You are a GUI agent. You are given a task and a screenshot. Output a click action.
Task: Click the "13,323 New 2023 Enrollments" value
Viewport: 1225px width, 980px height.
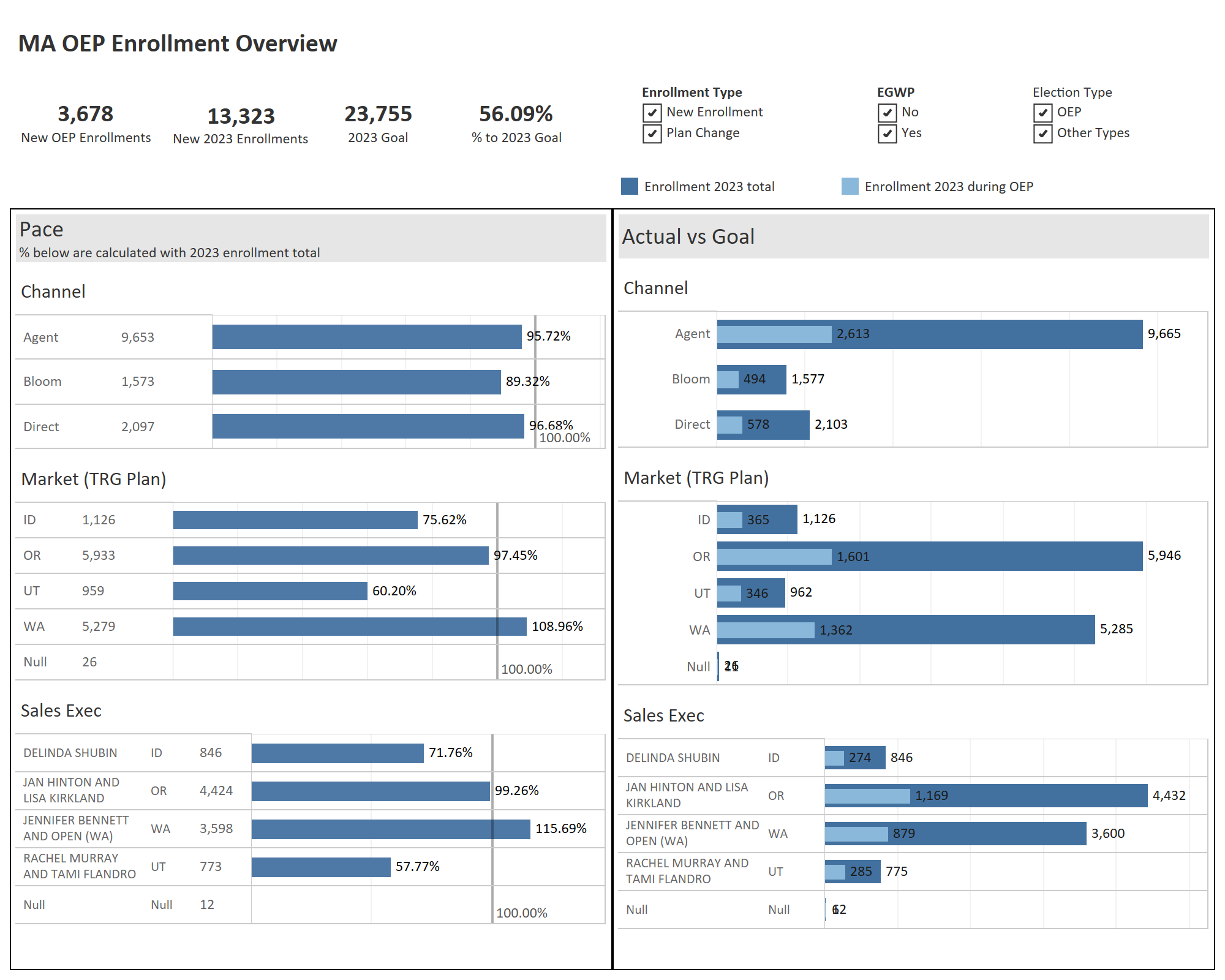(x=241, y=123)
